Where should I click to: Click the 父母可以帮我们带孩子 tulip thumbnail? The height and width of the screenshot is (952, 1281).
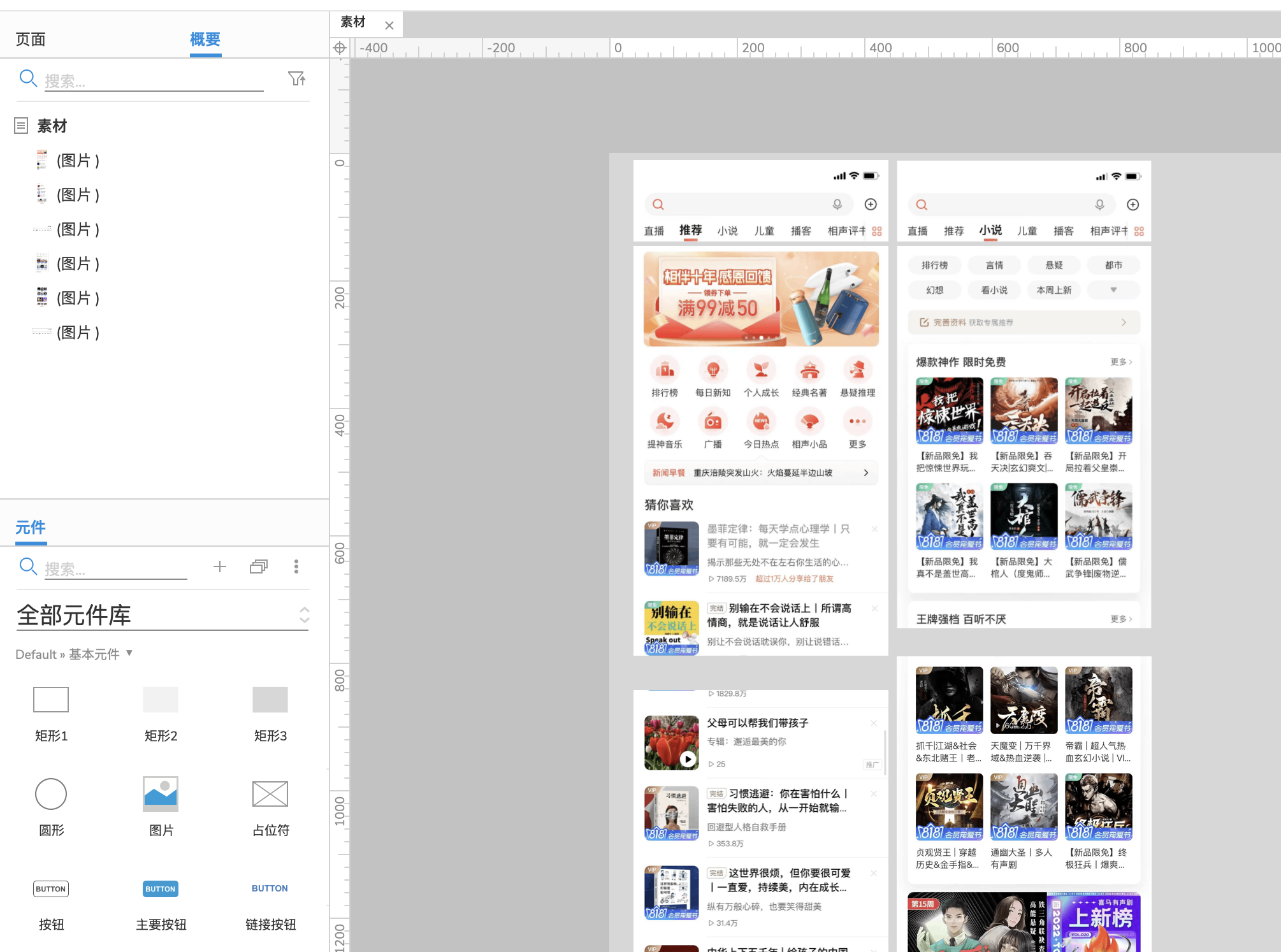[672, 742]
